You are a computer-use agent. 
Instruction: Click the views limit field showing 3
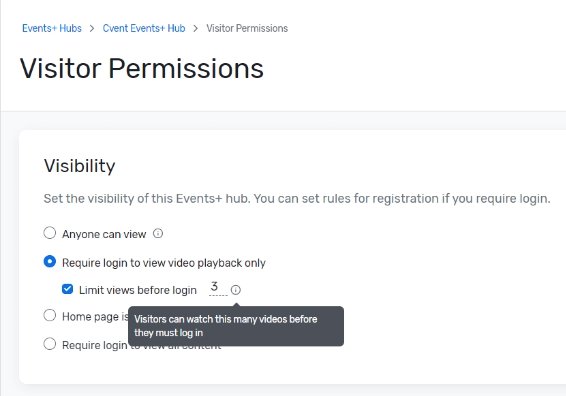coord(218,288)
